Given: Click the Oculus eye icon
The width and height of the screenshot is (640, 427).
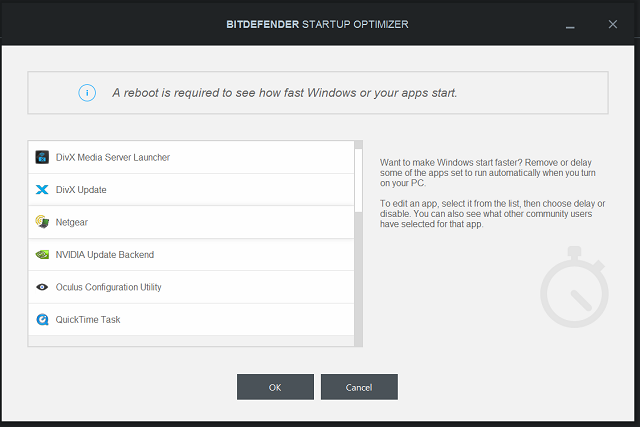Looking at the screenshot, I should click(42, 287).
